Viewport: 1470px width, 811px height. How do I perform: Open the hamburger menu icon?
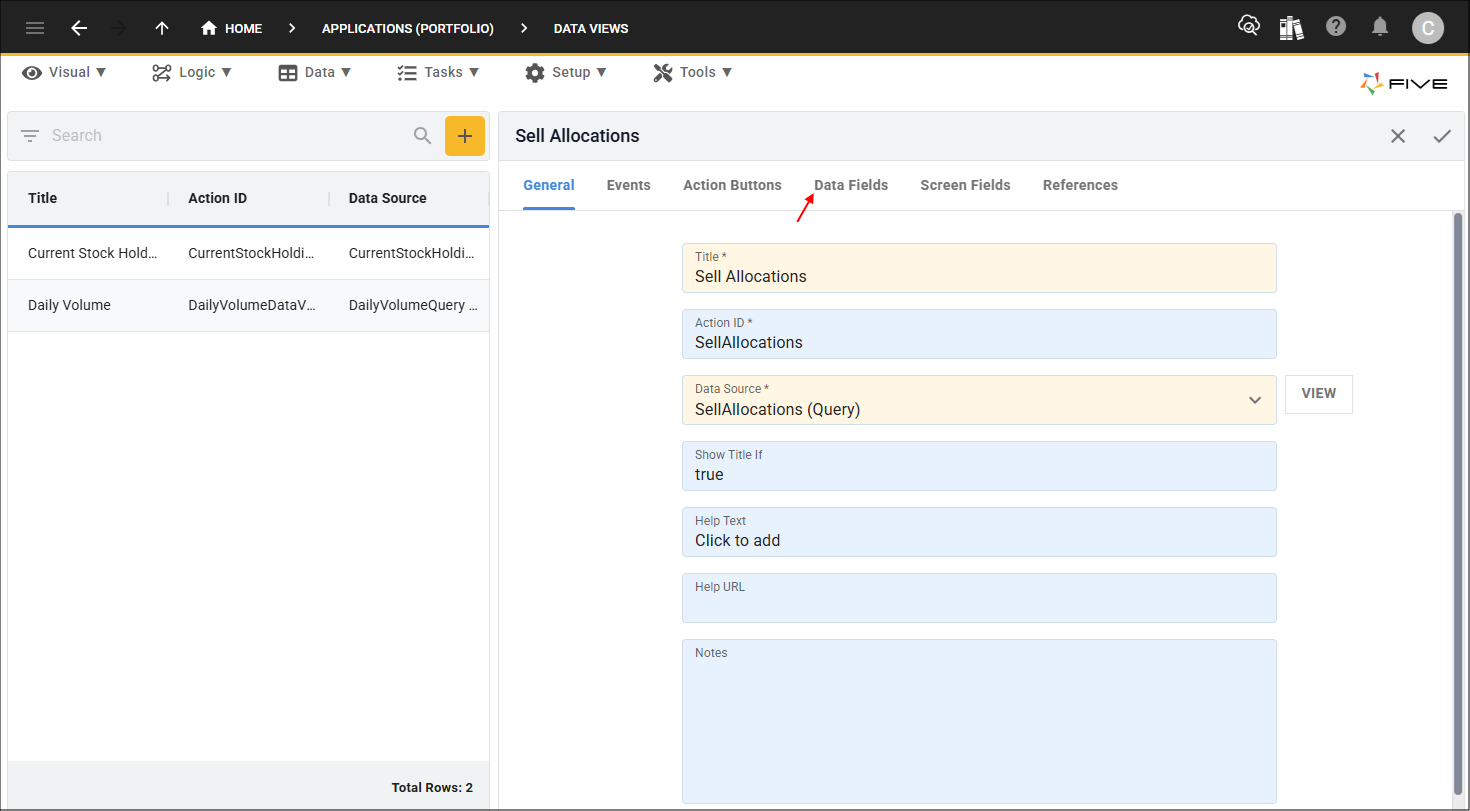click(x=35, y=28)
